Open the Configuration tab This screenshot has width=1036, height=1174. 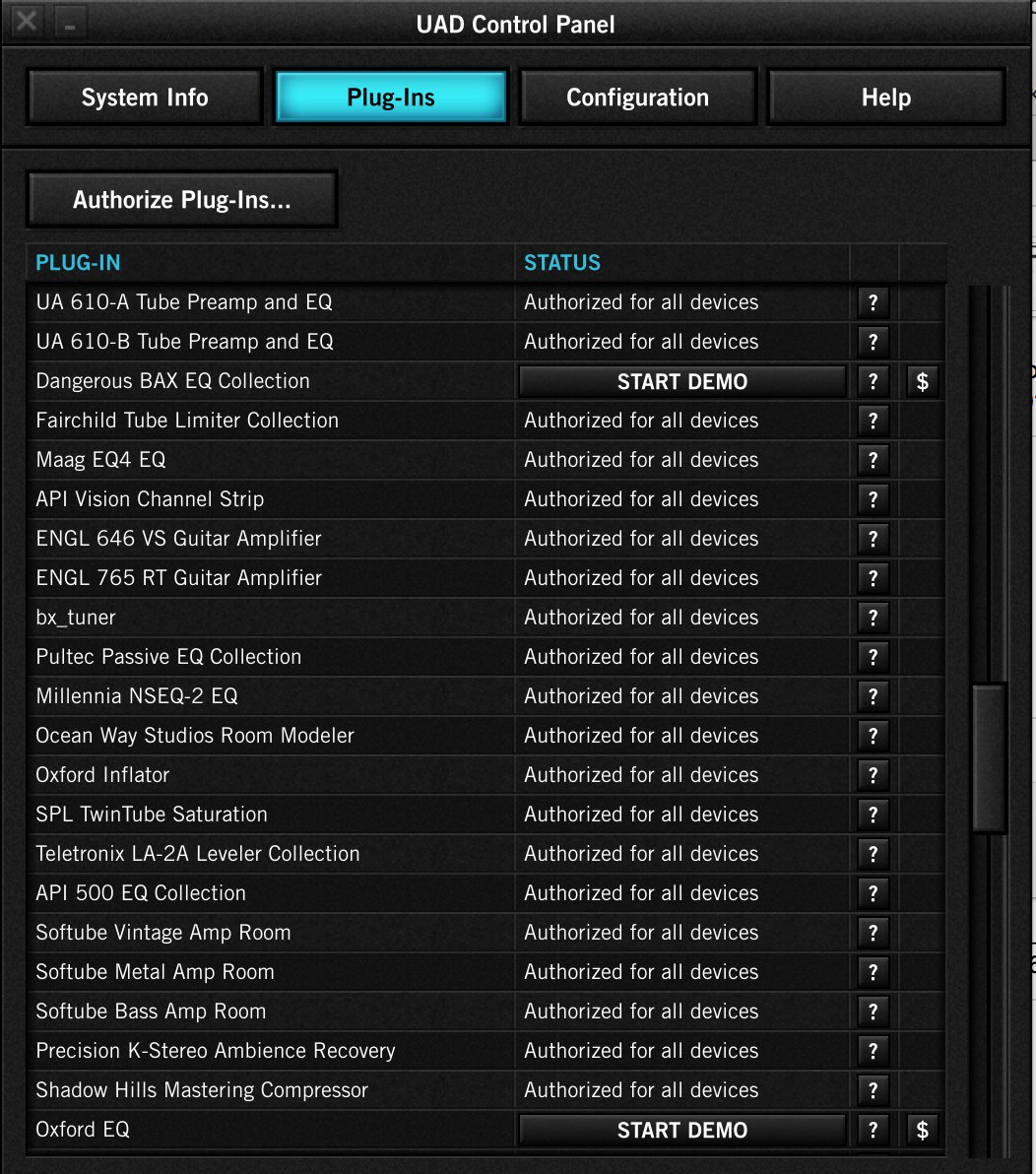click(x=638, y=98)
